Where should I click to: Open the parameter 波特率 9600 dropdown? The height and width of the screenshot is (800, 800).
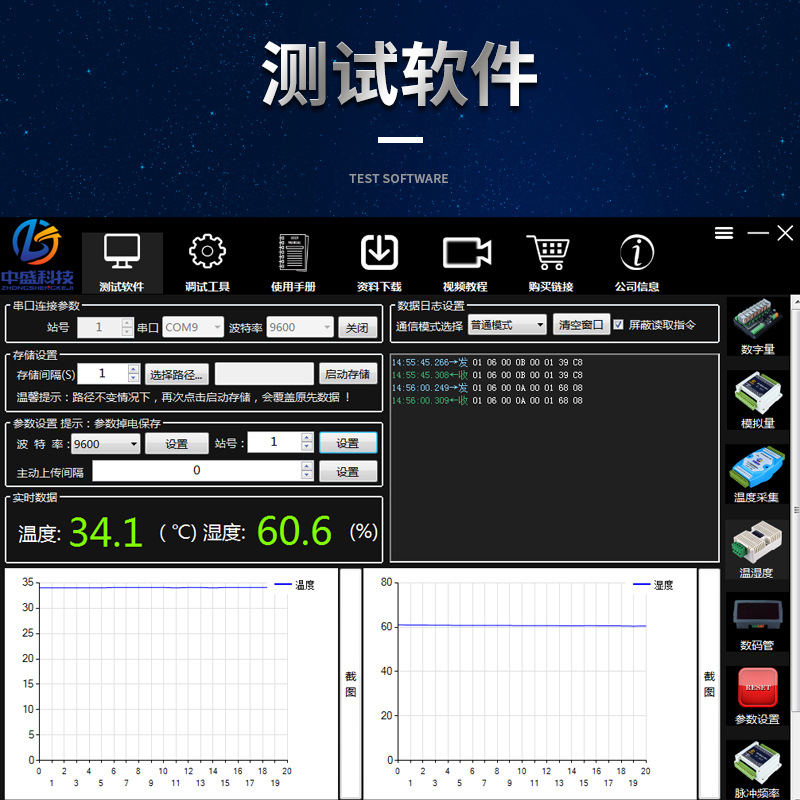click(x=105, y=444)
